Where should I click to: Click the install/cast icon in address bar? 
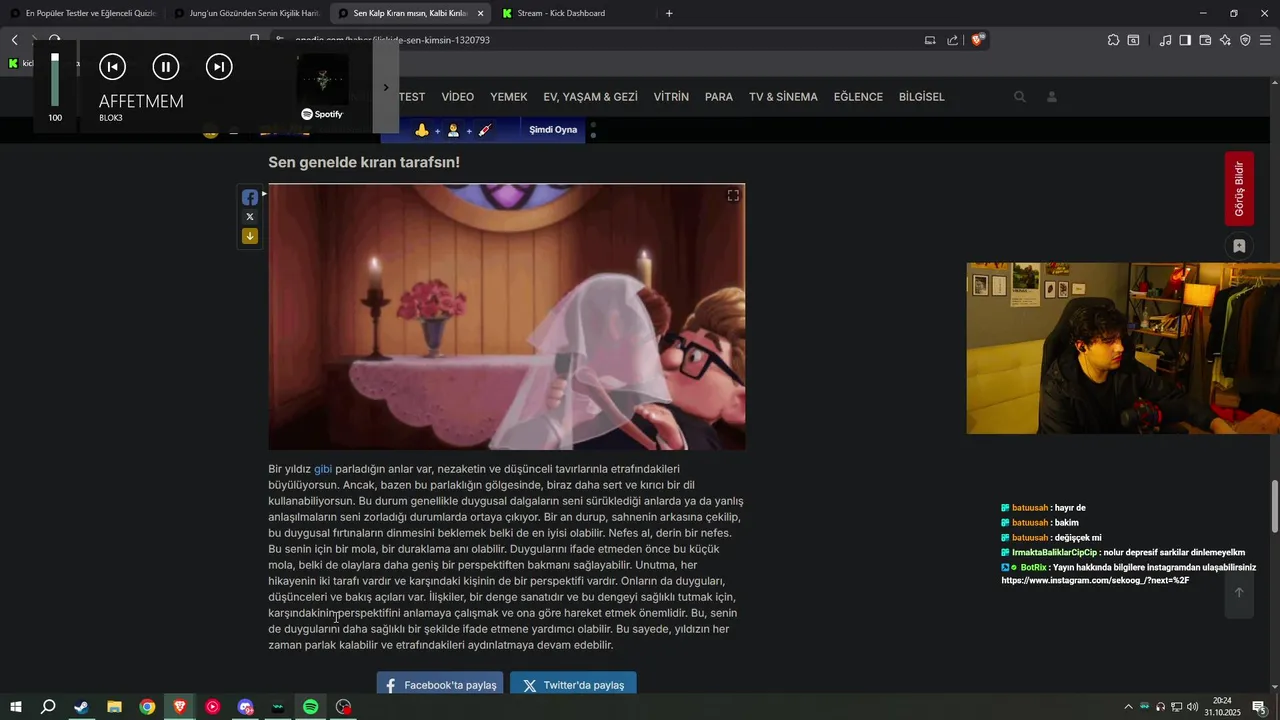pos(930,40)
